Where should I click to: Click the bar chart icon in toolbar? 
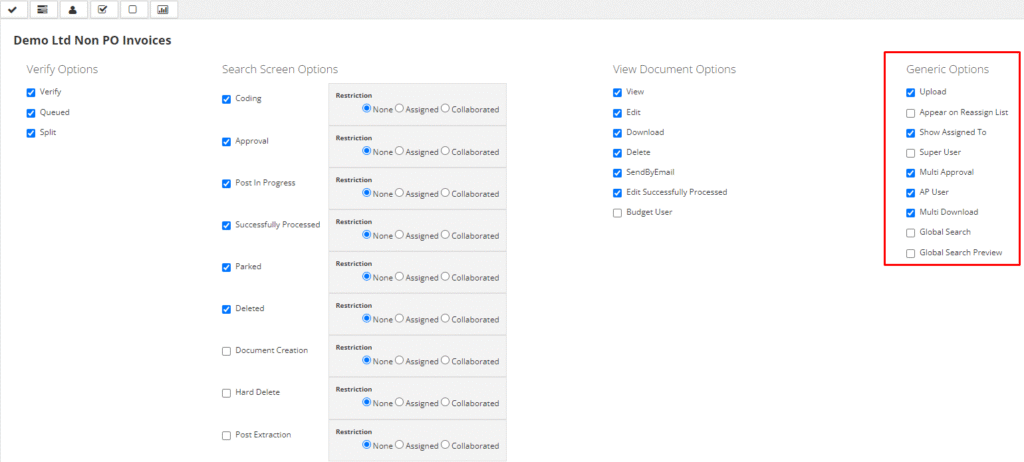pyautogui.click(x=162, y=10)
